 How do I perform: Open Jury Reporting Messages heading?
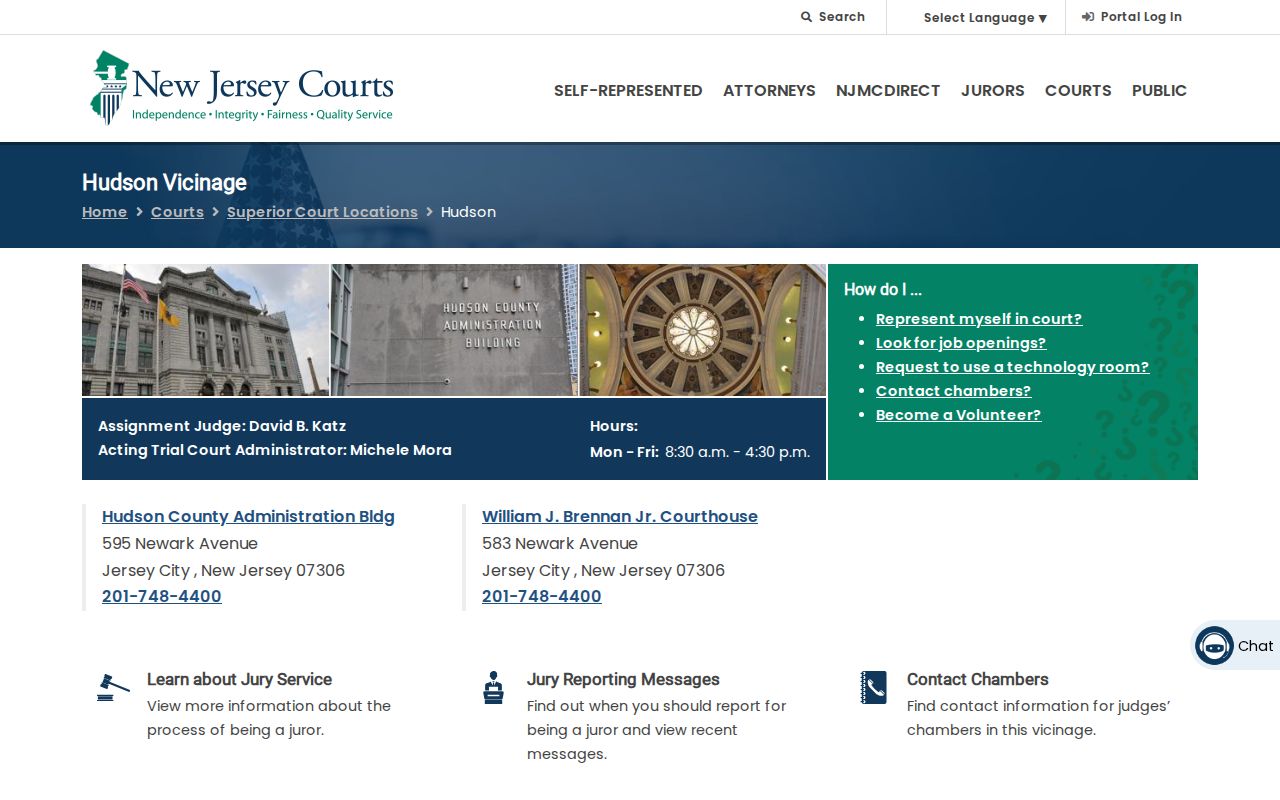623,679
